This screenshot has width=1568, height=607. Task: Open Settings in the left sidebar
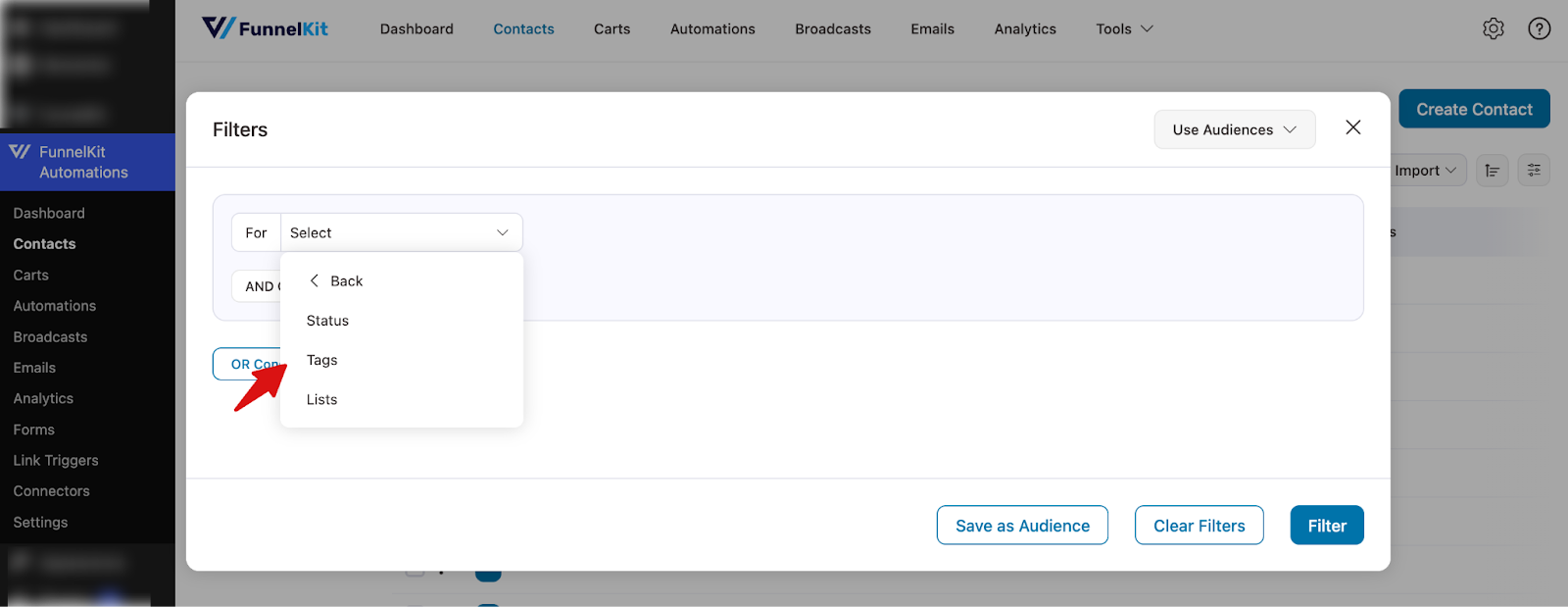[40, 523]
